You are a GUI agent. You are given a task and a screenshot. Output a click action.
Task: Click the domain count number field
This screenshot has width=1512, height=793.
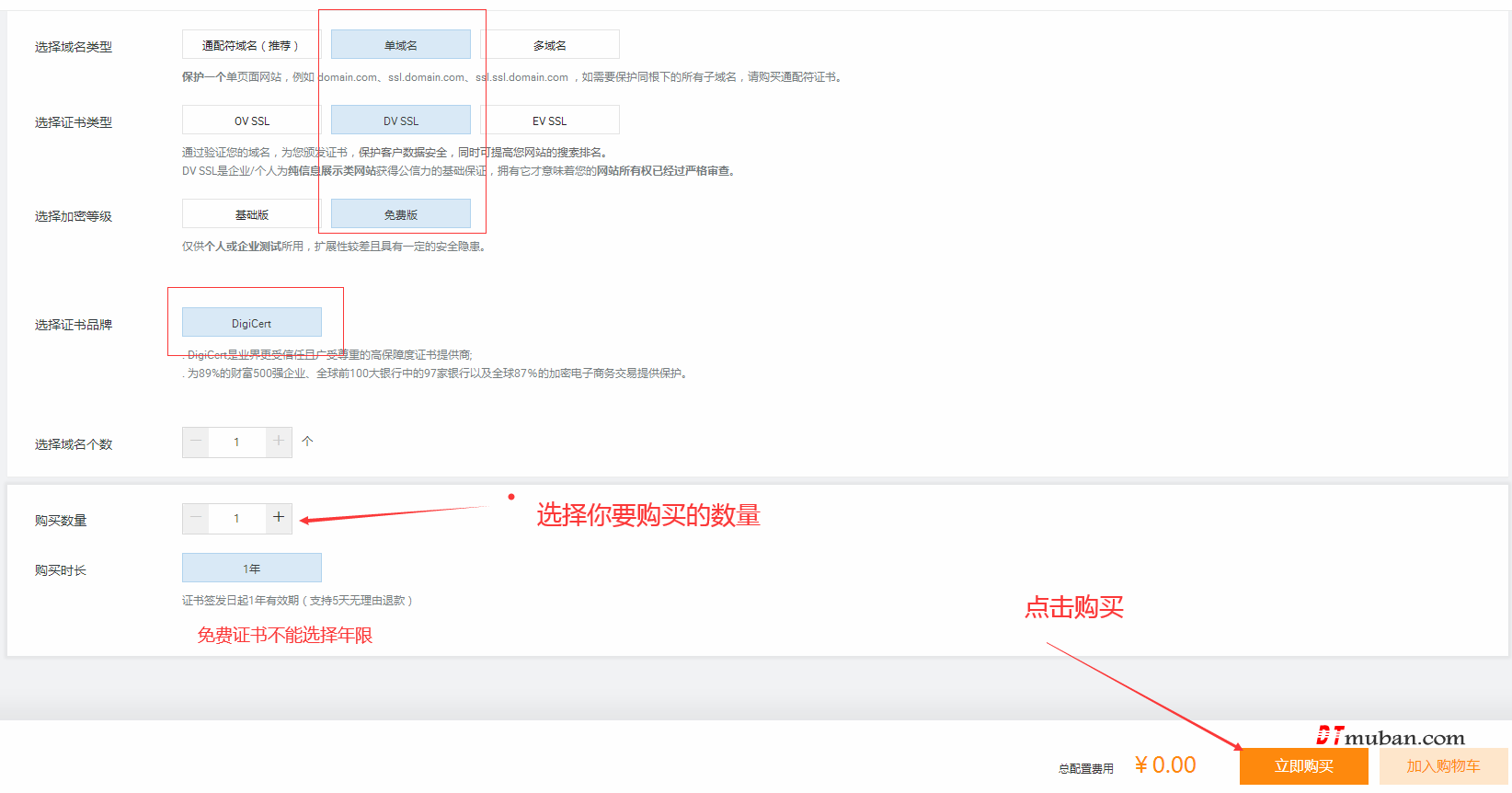(236, 442)
